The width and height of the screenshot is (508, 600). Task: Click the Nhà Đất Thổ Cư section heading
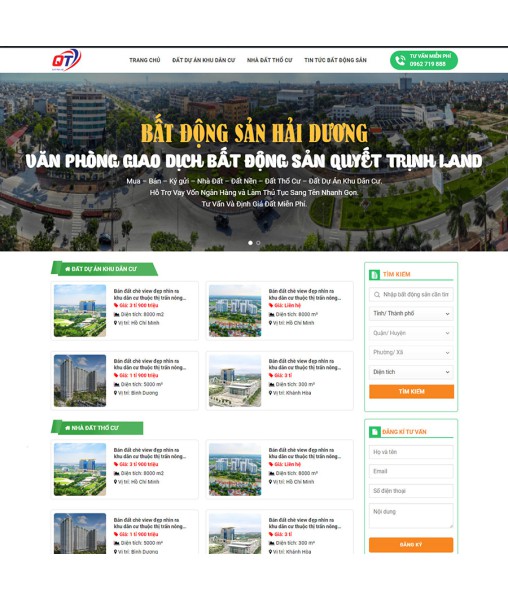[97, 427]
